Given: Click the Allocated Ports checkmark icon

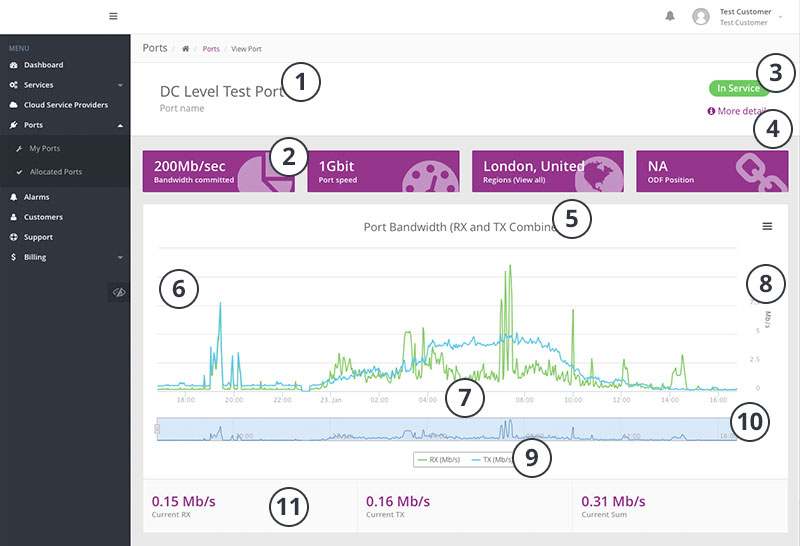Looking at the screenshot, I should (x=19, y=172).
